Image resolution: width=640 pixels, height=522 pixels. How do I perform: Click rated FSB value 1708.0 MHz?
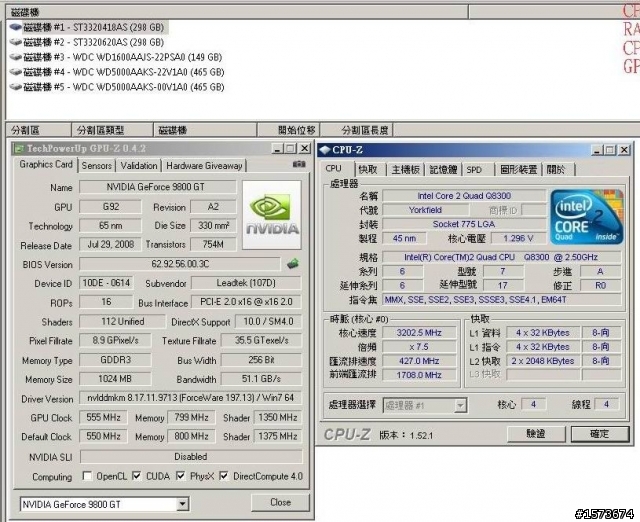pos(419,375)
